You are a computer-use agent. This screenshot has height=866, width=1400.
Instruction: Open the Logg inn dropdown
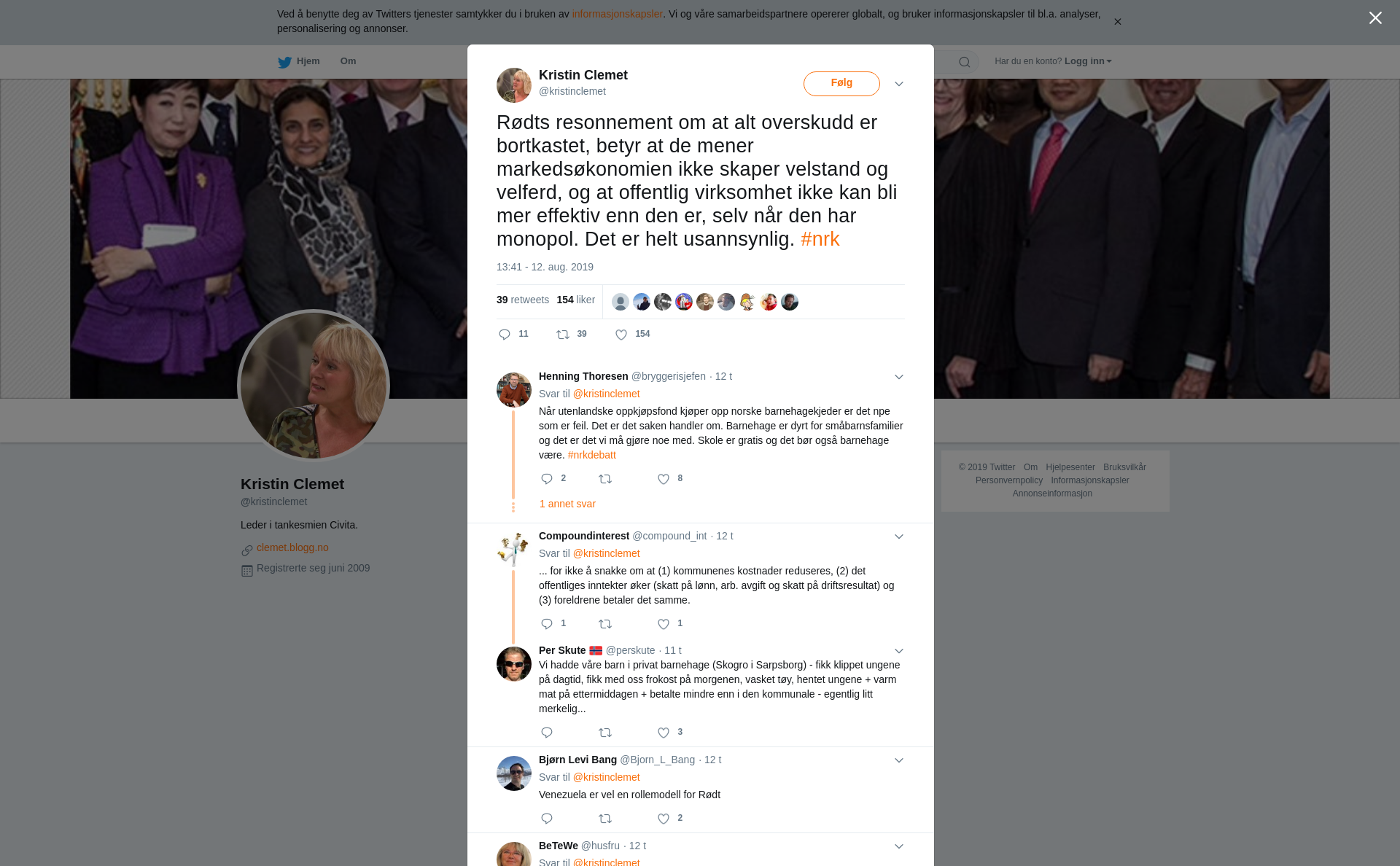pos(1088,61)
